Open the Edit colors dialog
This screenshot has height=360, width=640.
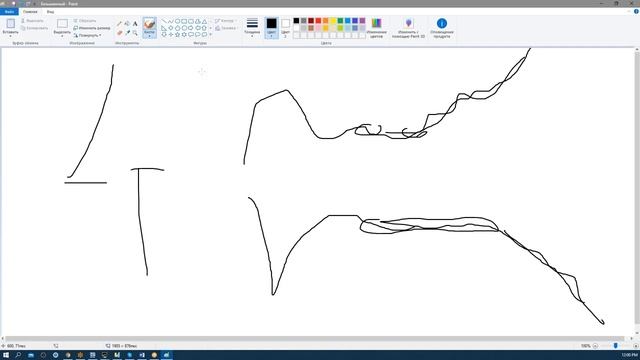(376, 28)
